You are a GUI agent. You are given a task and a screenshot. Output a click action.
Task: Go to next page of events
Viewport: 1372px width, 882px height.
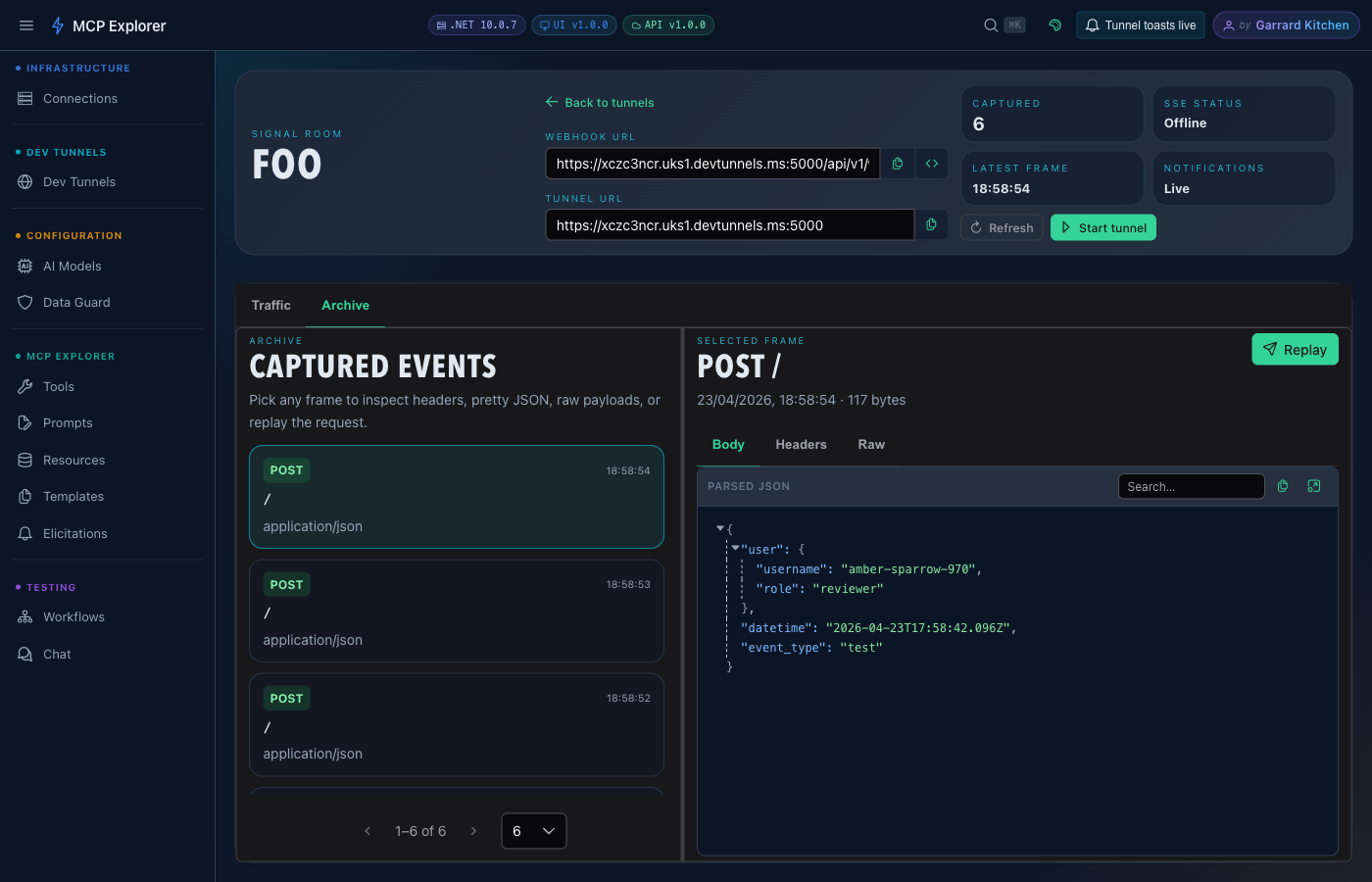473,831
